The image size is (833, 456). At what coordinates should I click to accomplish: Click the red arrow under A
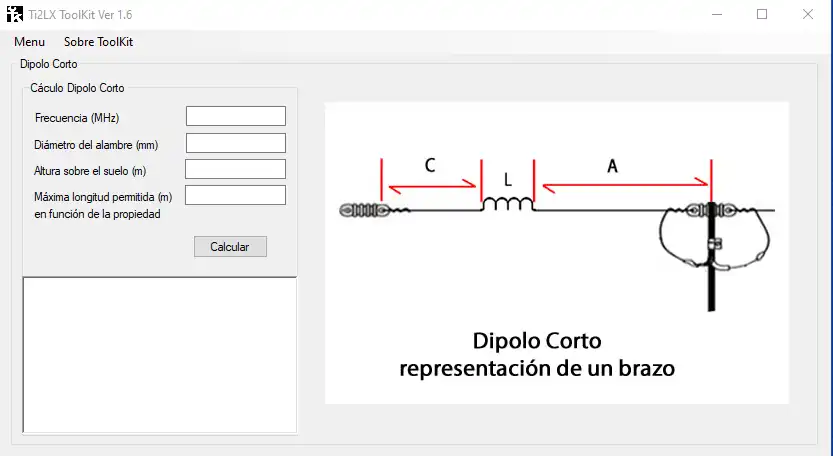[x=625, y=185]
